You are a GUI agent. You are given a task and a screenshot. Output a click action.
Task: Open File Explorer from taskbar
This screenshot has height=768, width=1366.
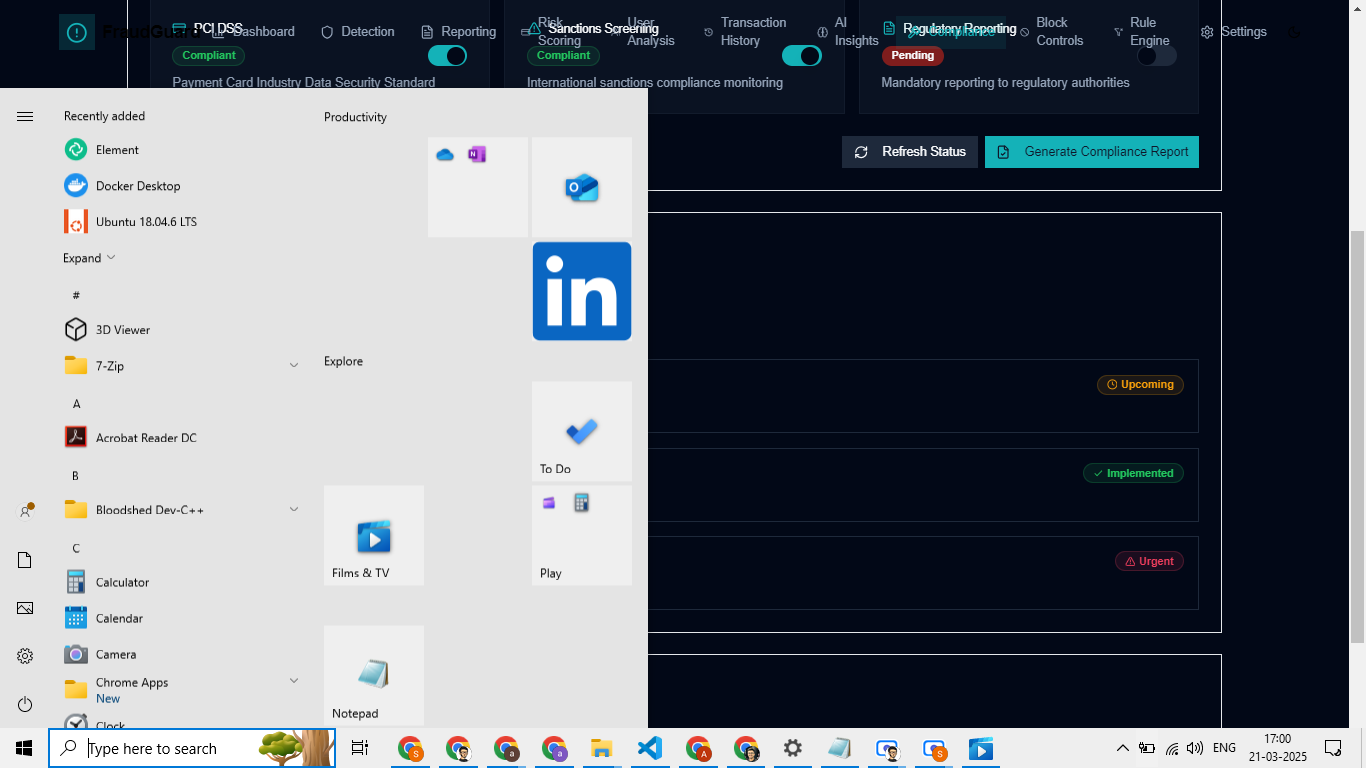[x=601, y=748]
